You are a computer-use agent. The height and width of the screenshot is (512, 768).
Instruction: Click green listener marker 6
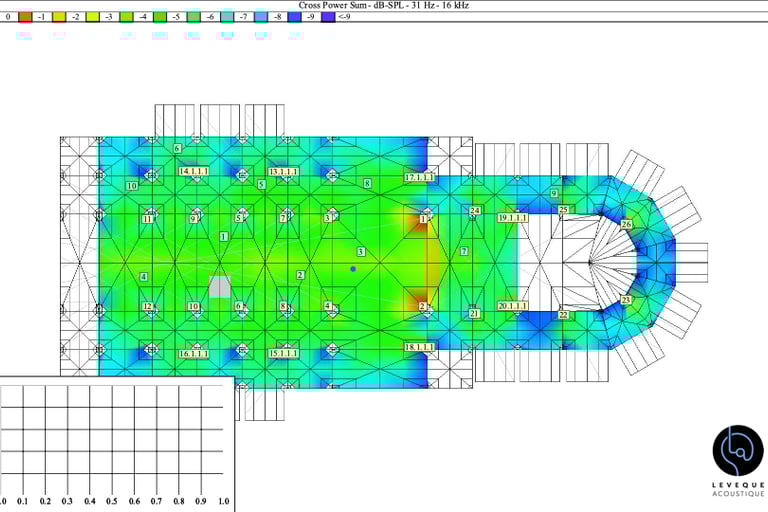tap(177, 148)
